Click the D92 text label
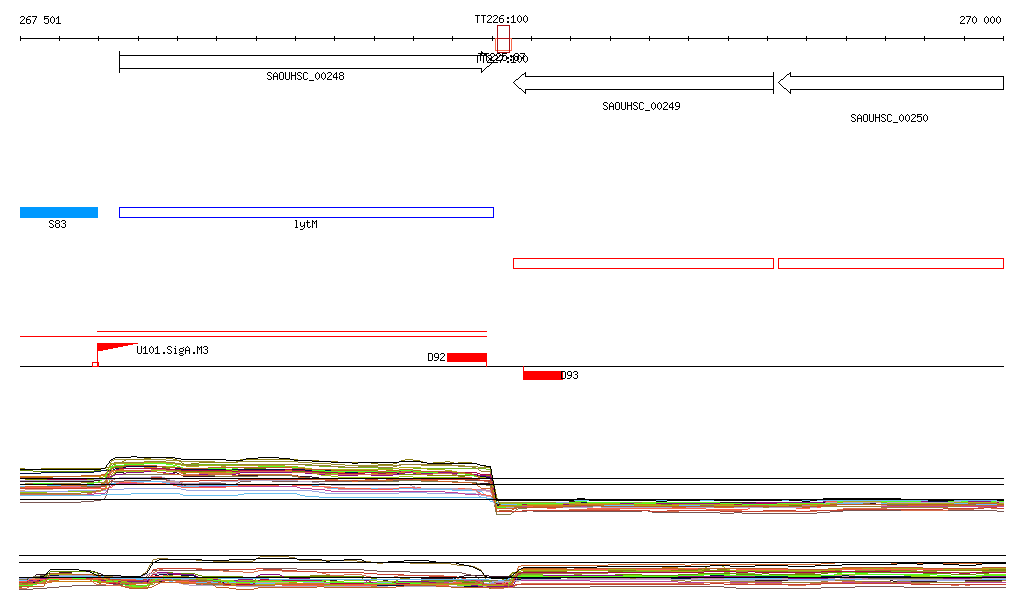The width and height of the screenshot is (1024, 611). click(x=436, y=357)
